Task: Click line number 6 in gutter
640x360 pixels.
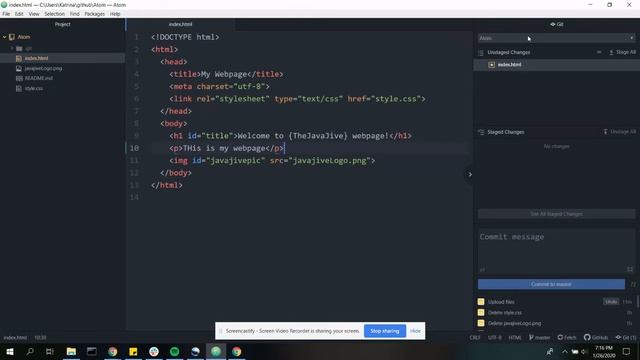Action: tap(136, 99)
